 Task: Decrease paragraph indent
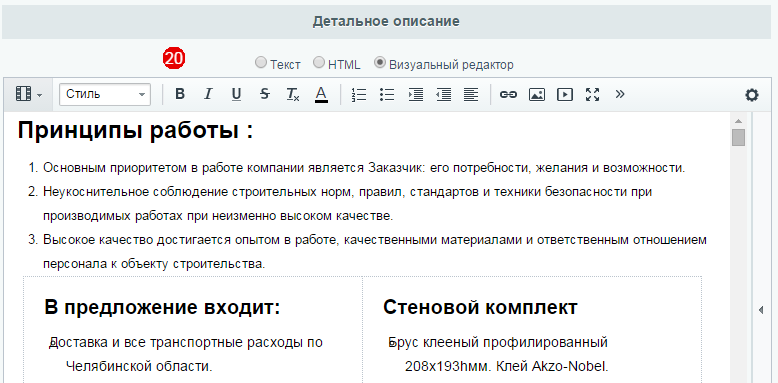point(444,94)
